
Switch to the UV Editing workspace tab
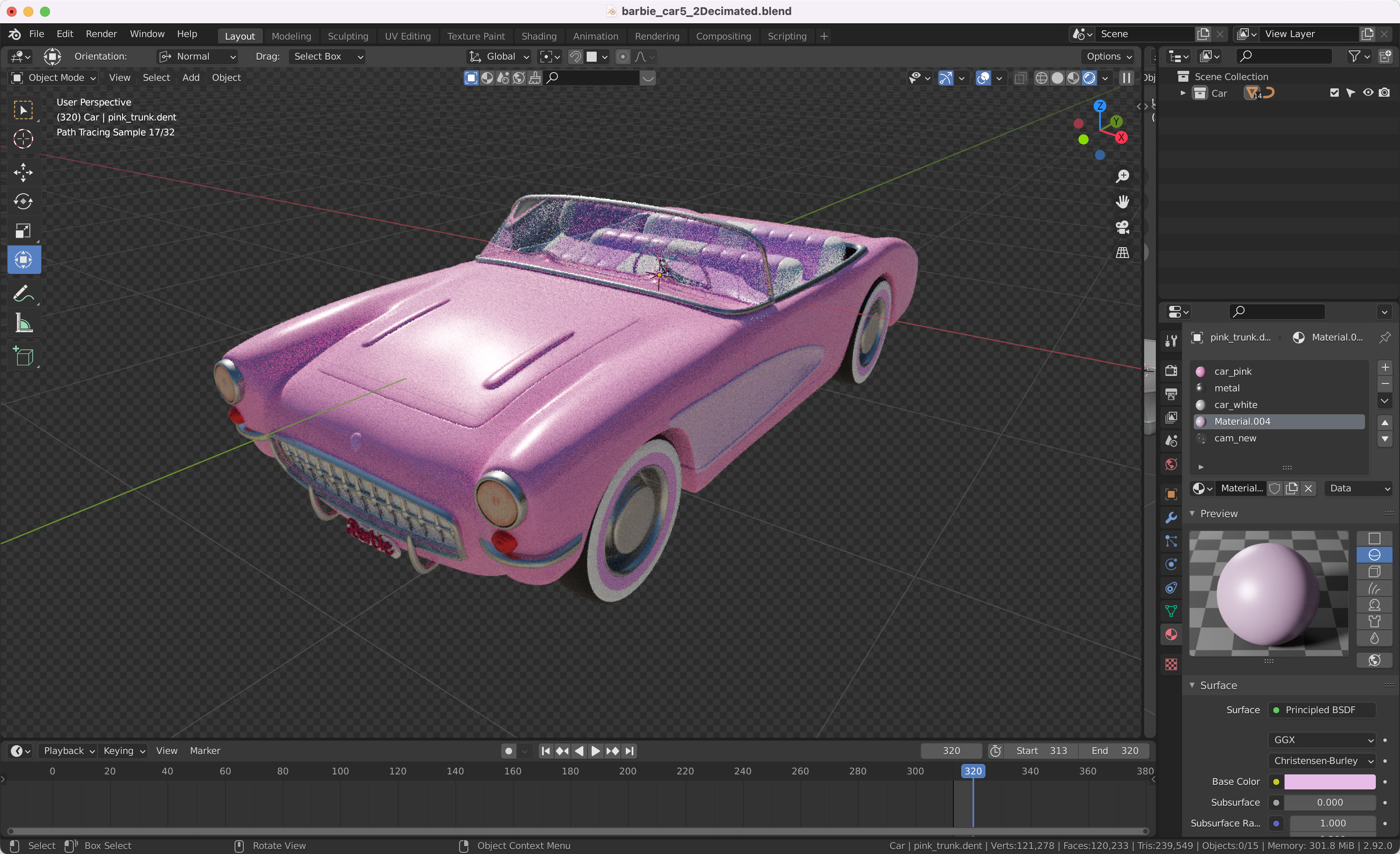pos(407,36)
